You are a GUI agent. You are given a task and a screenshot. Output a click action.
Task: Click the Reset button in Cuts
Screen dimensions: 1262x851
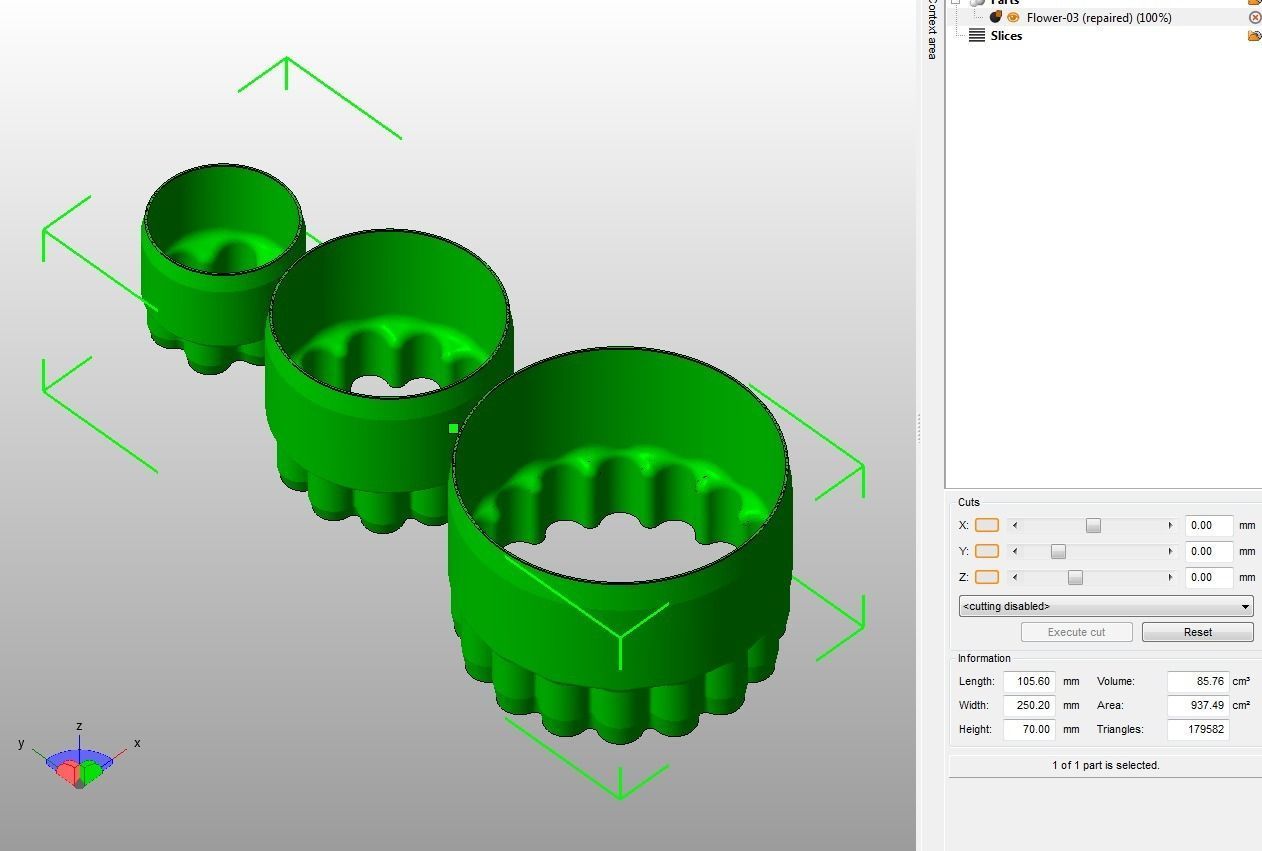[x=1197, y=632]
